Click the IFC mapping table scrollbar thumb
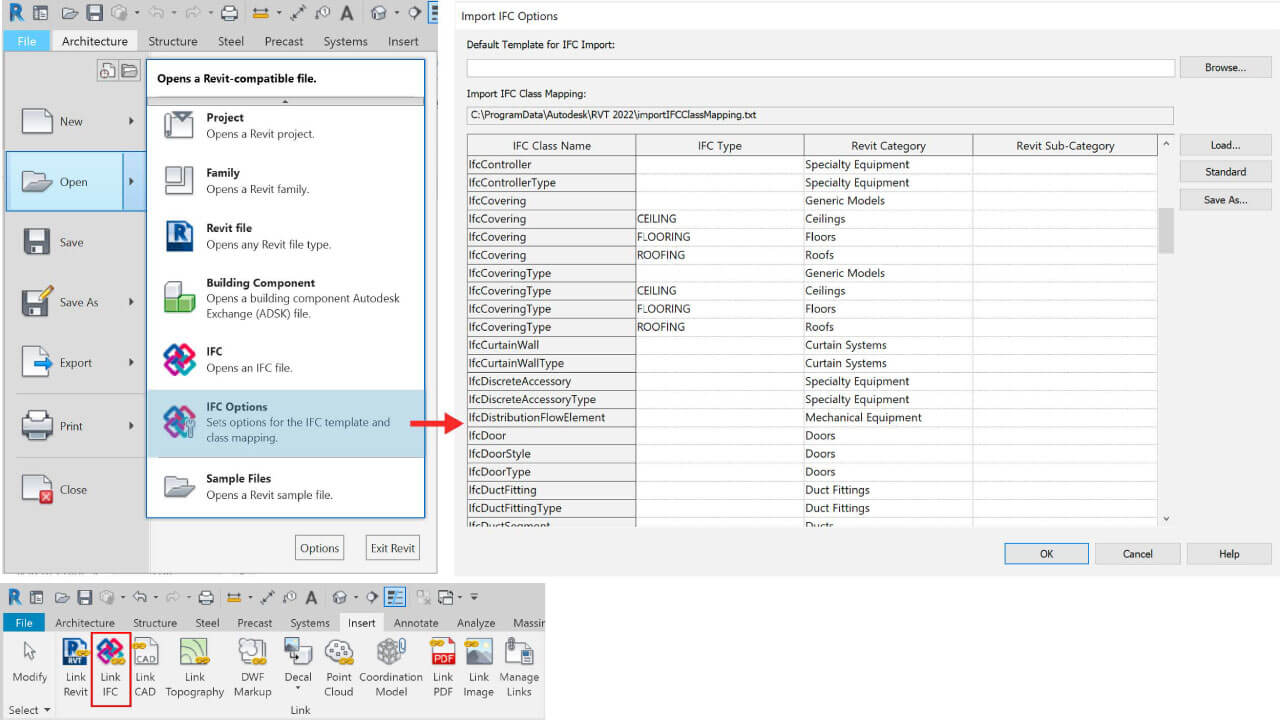 coord(1166,230)
